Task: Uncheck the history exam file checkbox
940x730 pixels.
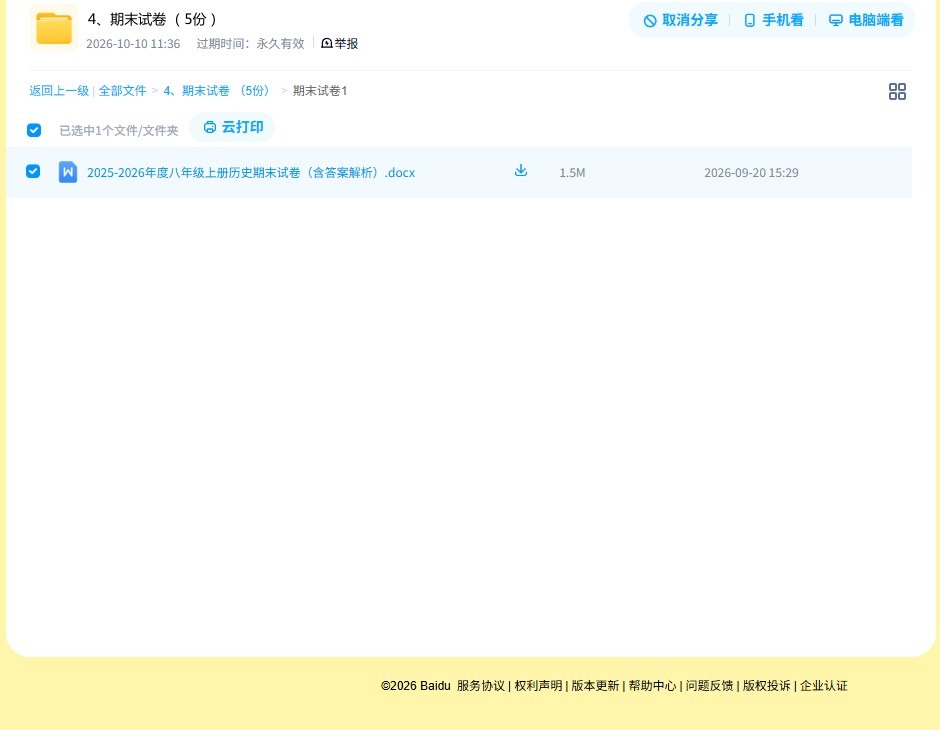Action: [33, 171]
